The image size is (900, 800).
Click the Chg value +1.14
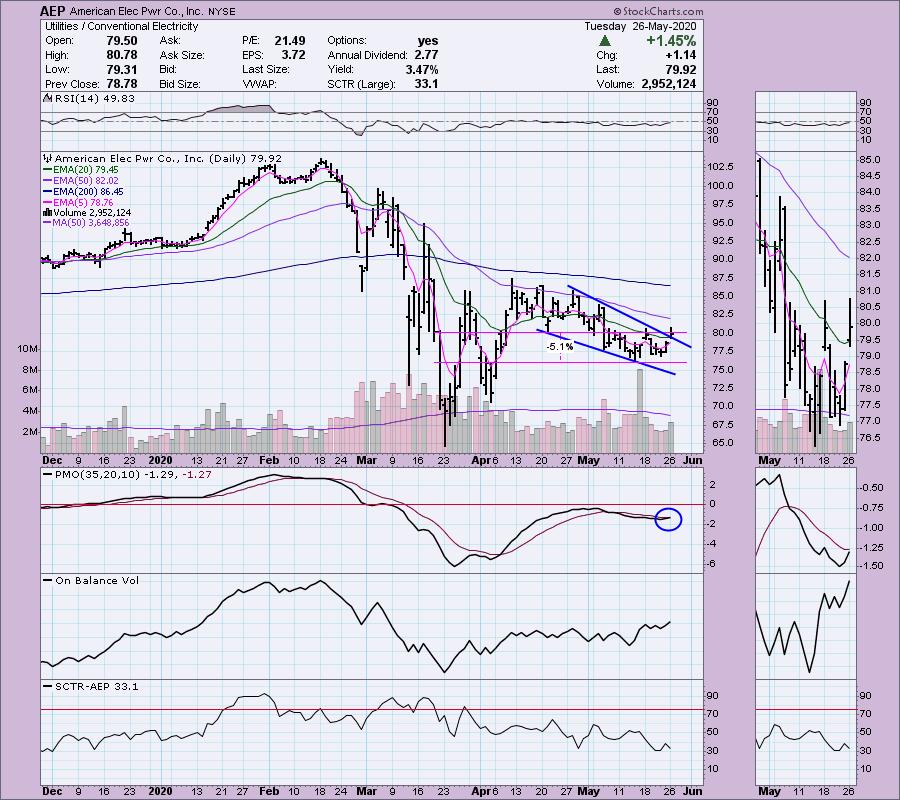(x=680, y=55)
